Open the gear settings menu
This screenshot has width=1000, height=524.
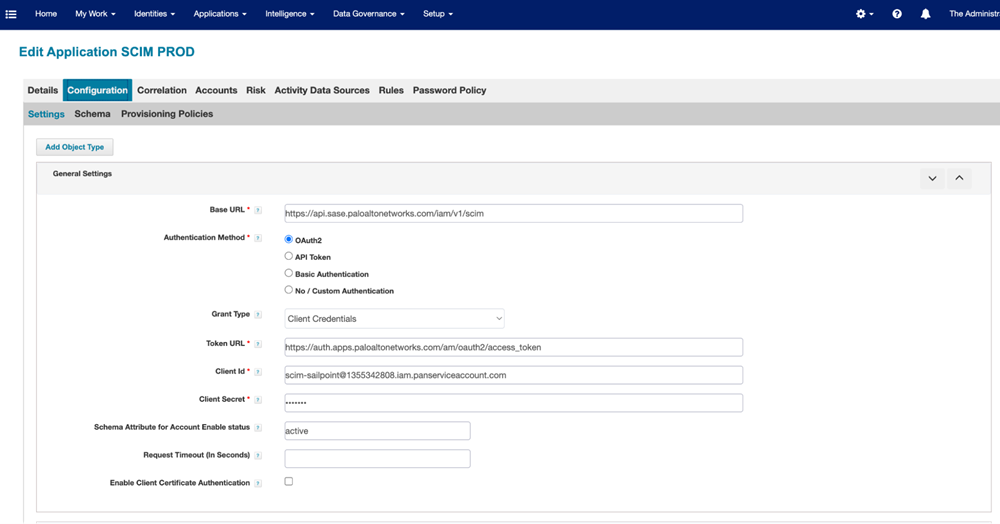[x=862, y=14]
